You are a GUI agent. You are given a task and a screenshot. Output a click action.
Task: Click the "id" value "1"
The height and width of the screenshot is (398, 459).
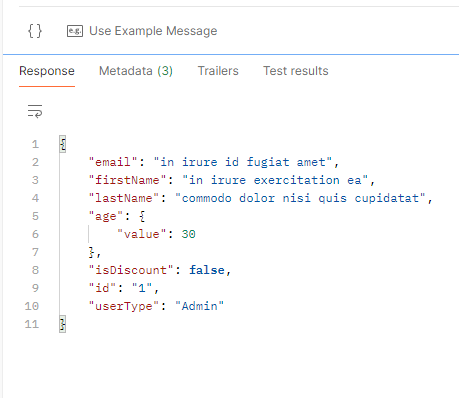pyautogui.click(x=142, y=288)
